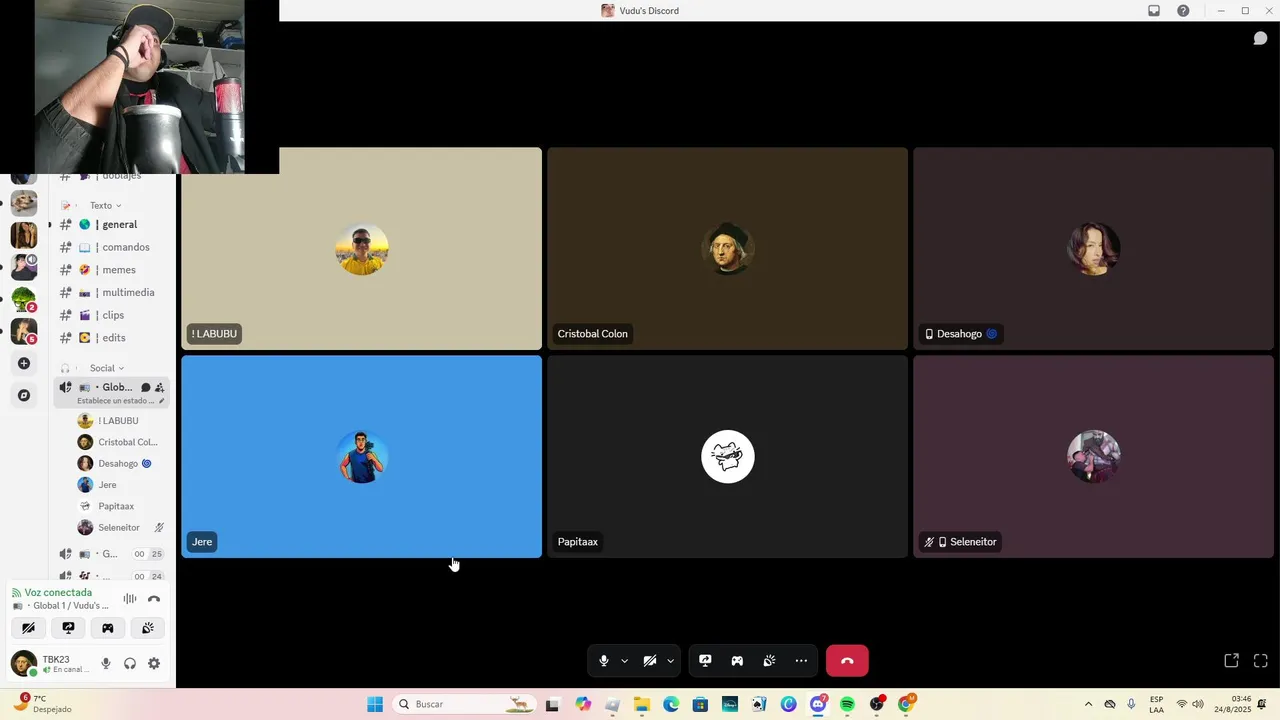Open the comandos channel
The height and width of the screenshot is (720, 1280).
coord(112,247)
